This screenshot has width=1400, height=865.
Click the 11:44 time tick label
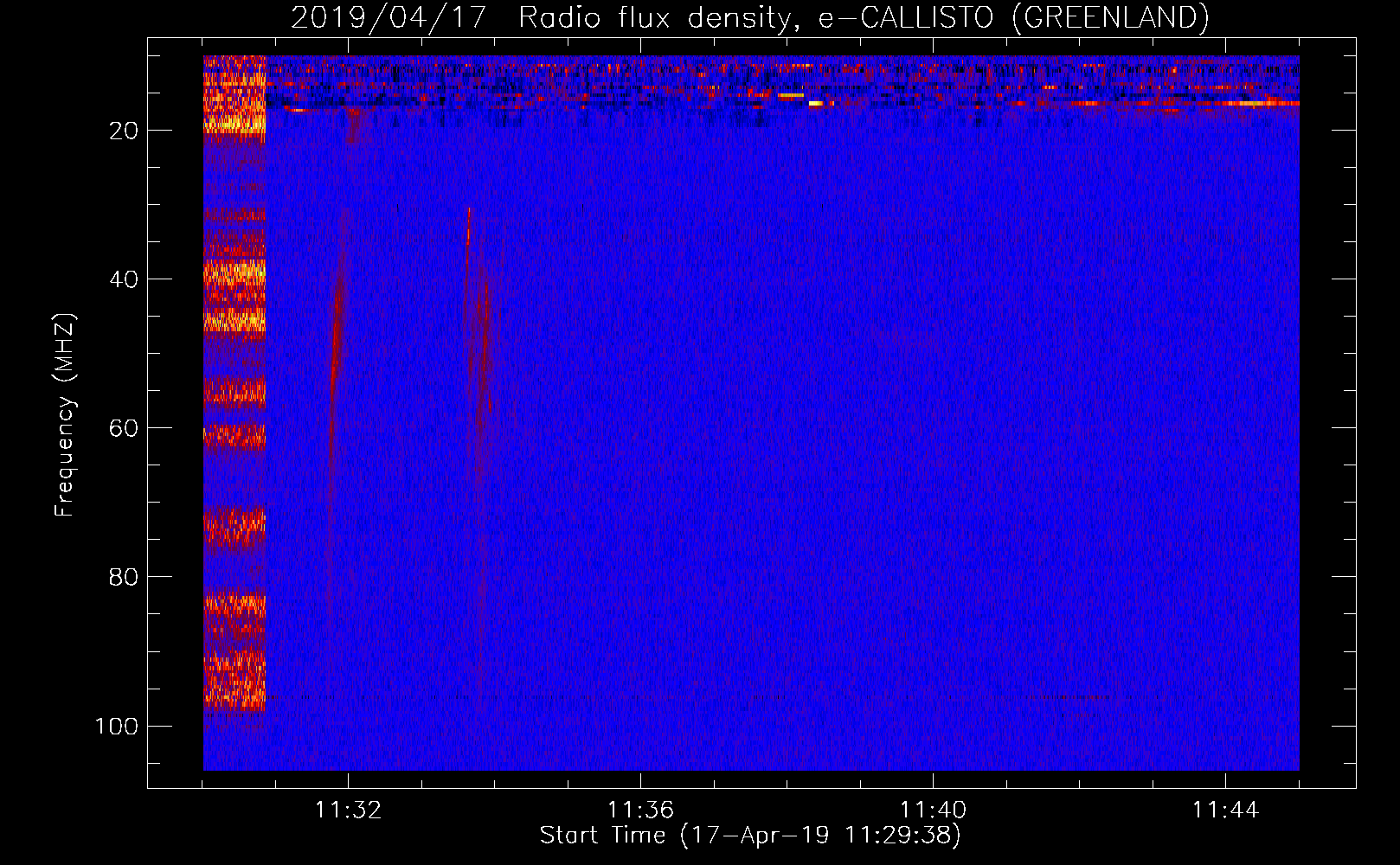coord(1225,810)
